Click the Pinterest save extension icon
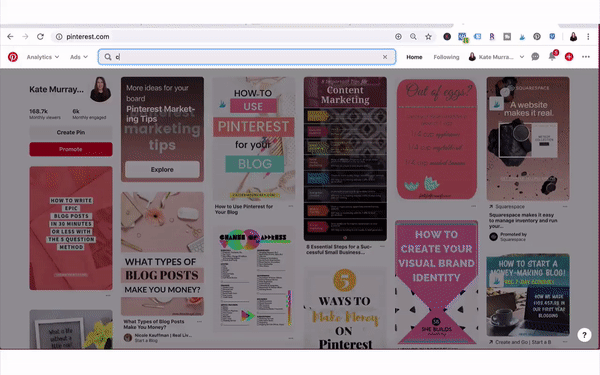Screen dimensions: 600x375 tap(537, 37)
